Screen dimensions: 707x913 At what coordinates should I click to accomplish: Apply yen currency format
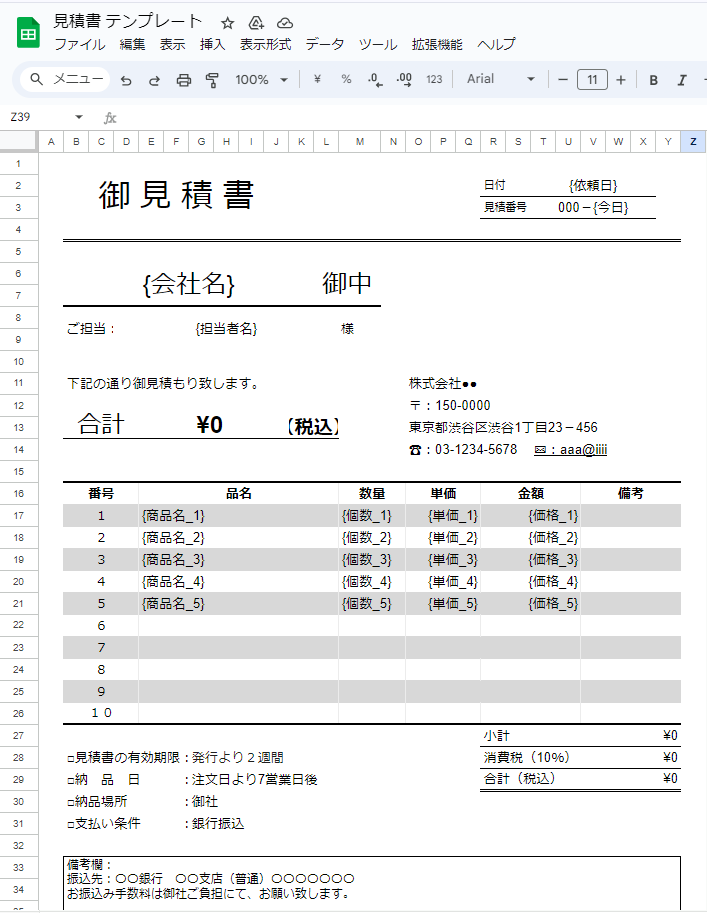(x=317, y=79)
